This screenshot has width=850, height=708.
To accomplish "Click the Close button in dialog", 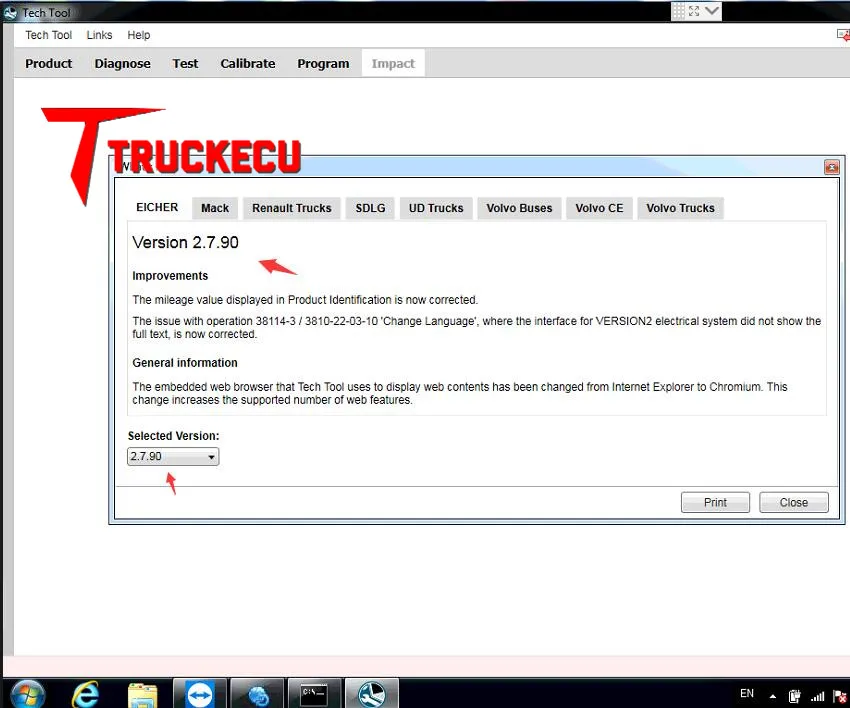I will pyautogui.click(x=794, y=503).
